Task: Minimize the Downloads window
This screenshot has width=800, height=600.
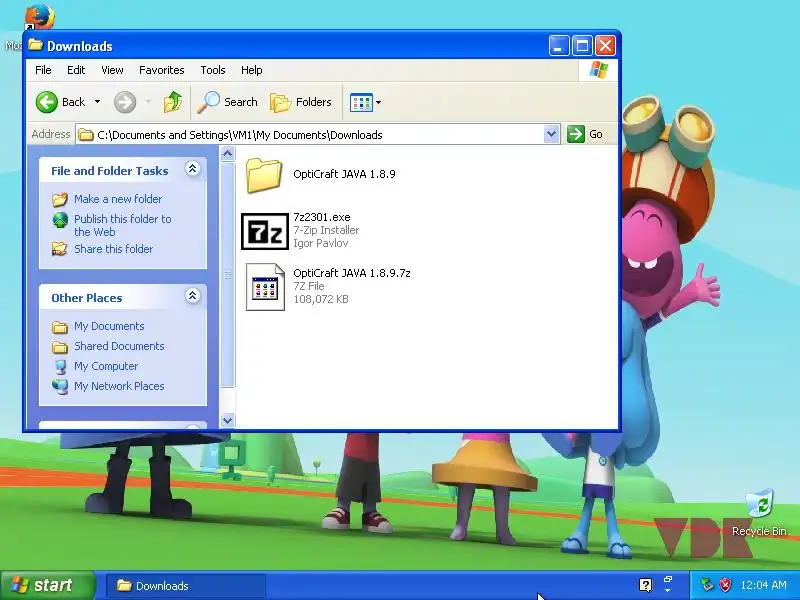Action: point(559,46)
